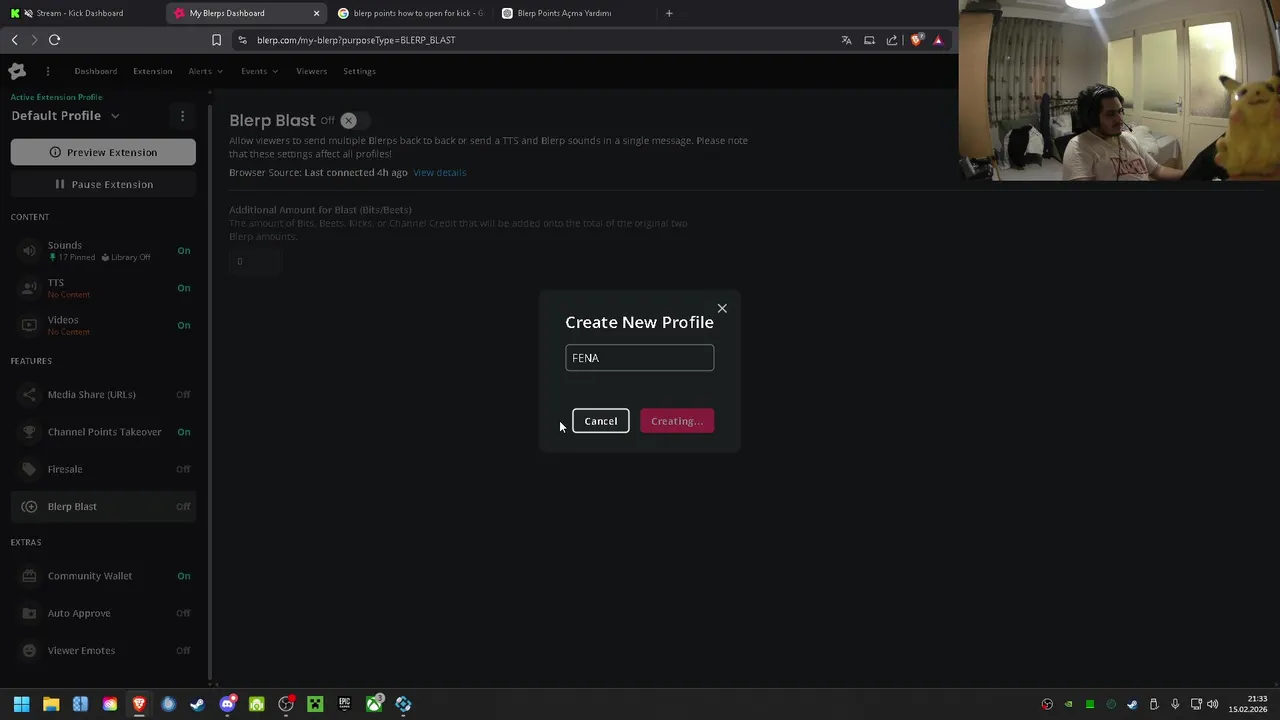
Task: Toggle Viewer Emotes Off setting
Action: point(183,651)
